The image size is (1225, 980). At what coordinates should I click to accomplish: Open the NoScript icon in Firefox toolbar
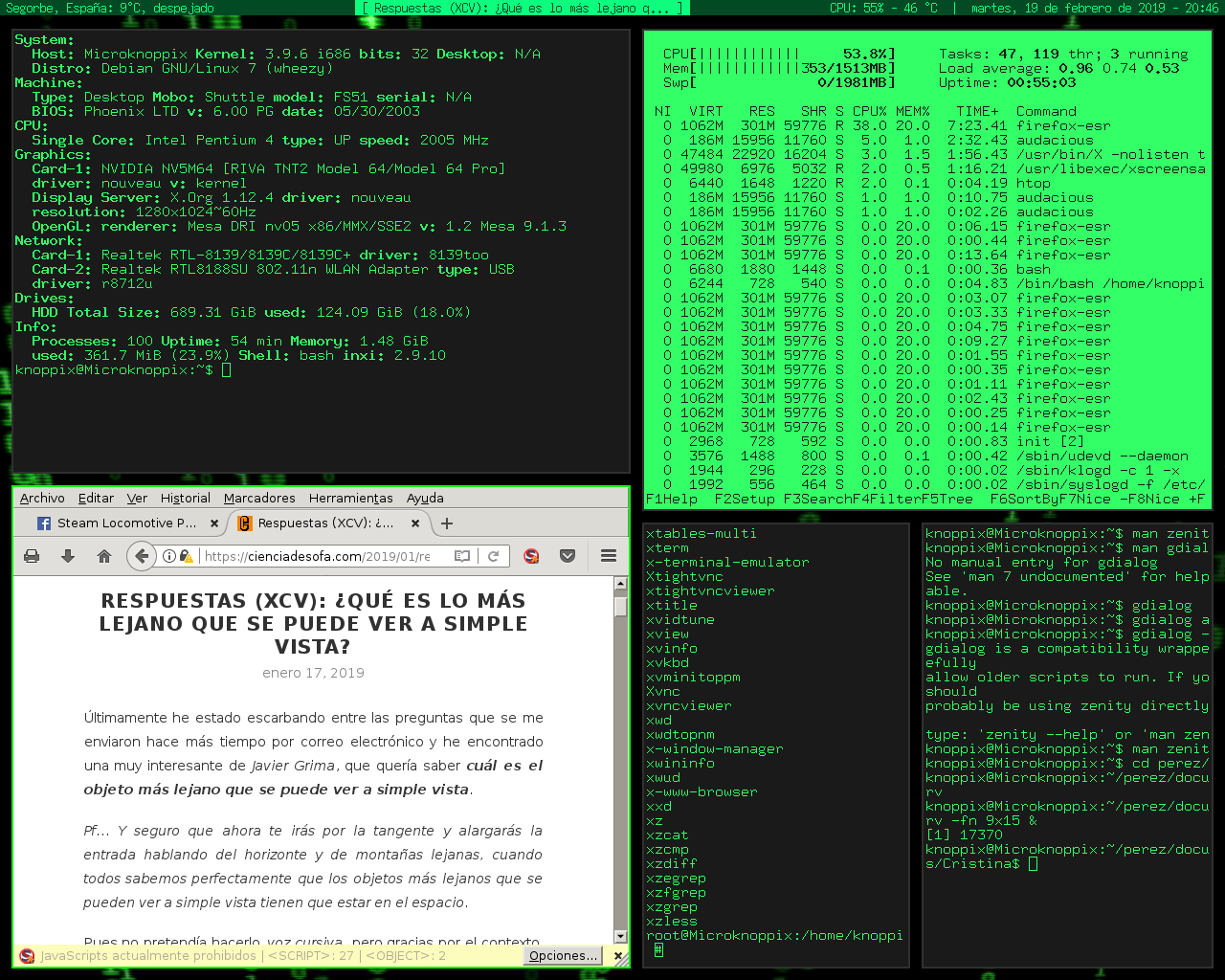[532, 556]
